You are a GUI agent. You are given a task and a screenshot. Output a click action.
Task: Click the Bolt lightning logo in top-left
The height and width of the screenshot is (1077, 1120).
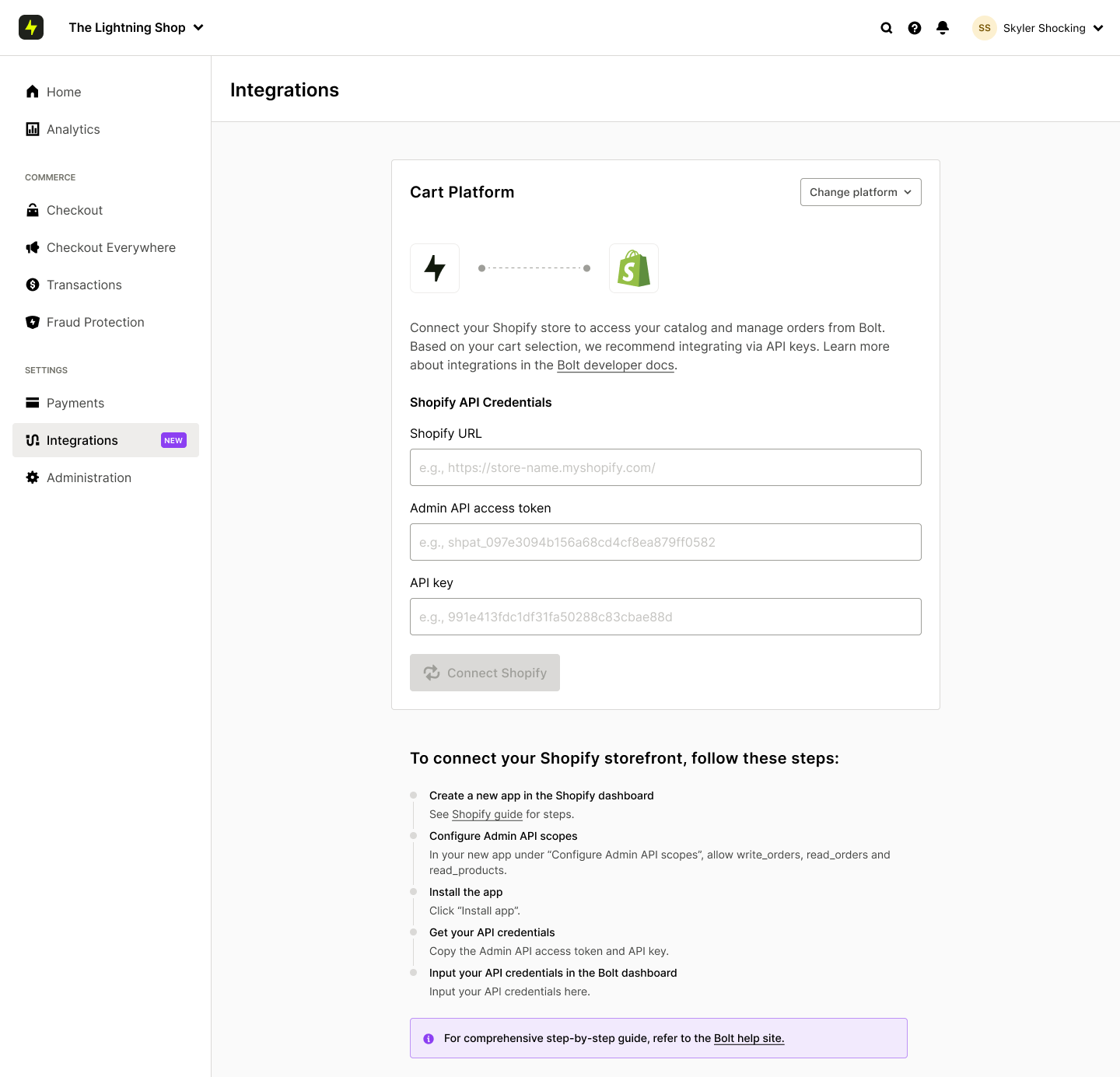pos(31,27)
